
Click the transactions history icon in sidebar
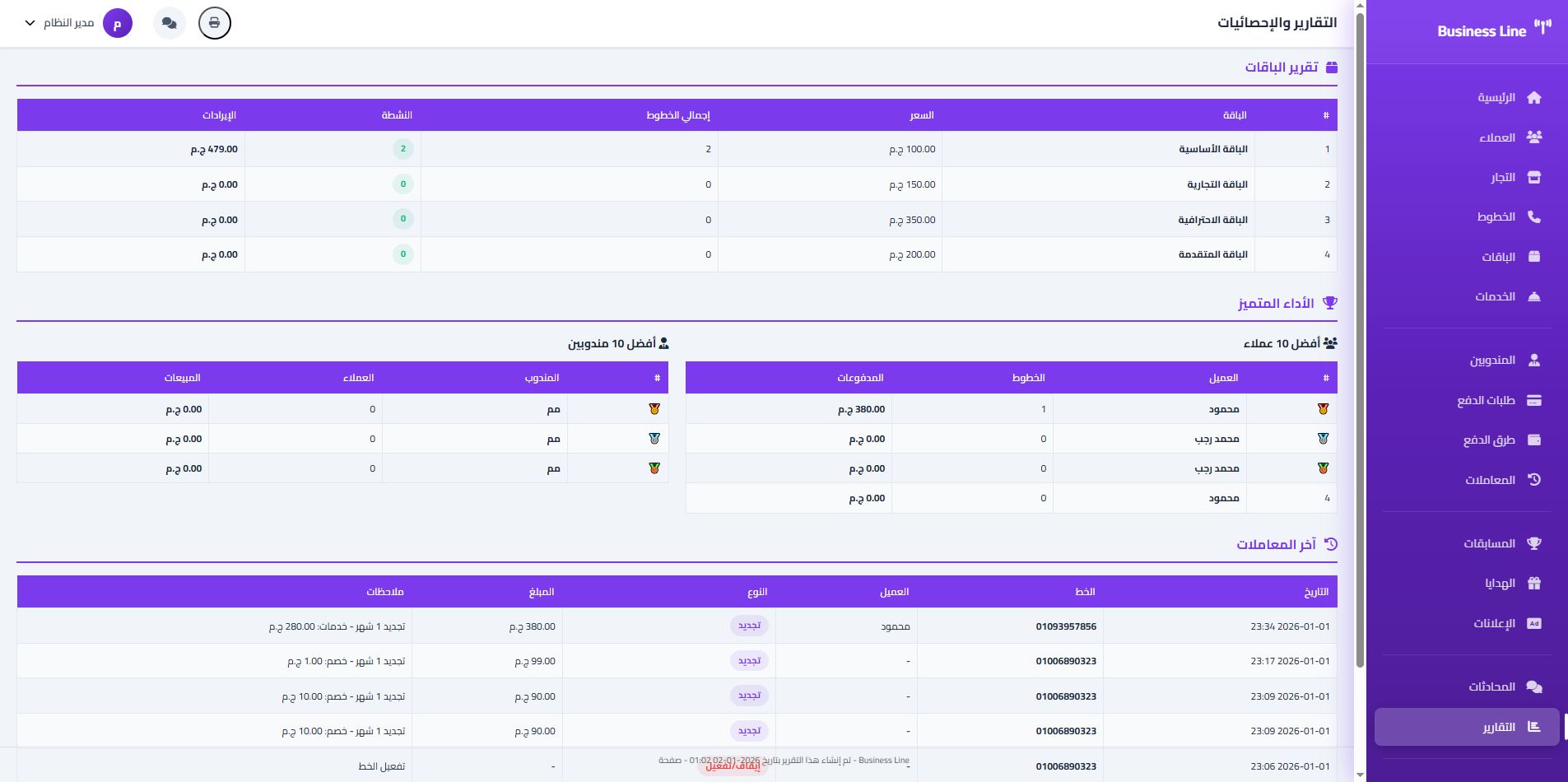tap(1533, 480)
